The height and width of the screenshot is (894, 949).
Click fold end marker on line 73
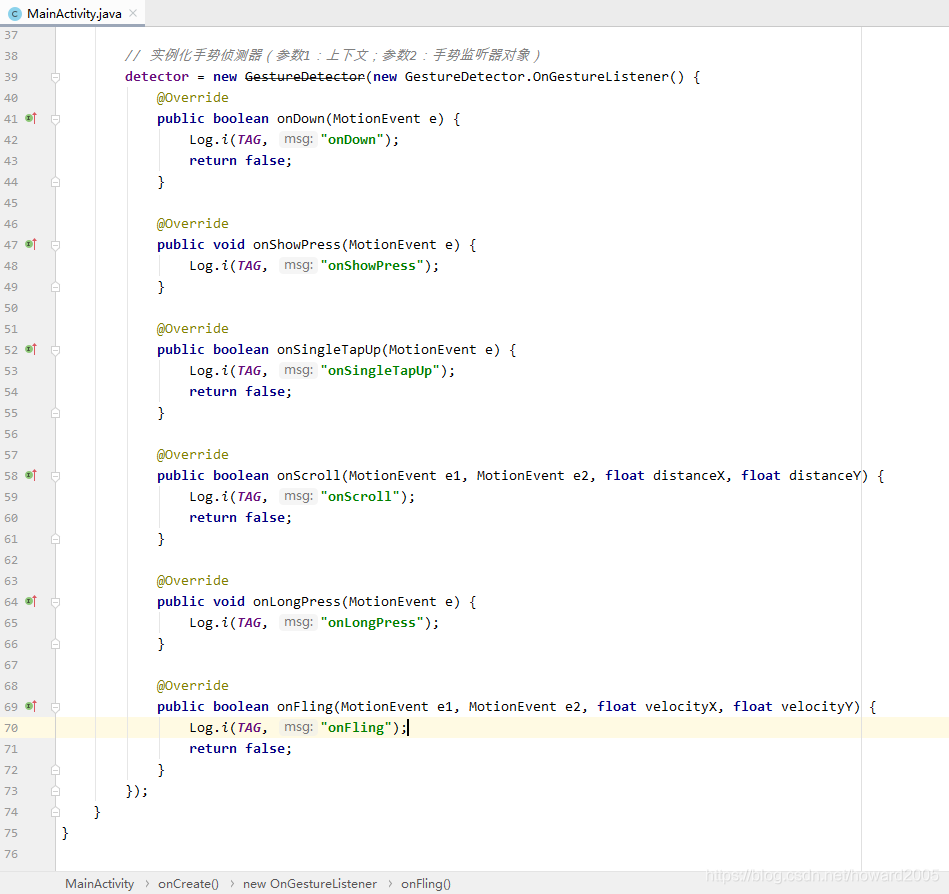(x=55, y=791)
